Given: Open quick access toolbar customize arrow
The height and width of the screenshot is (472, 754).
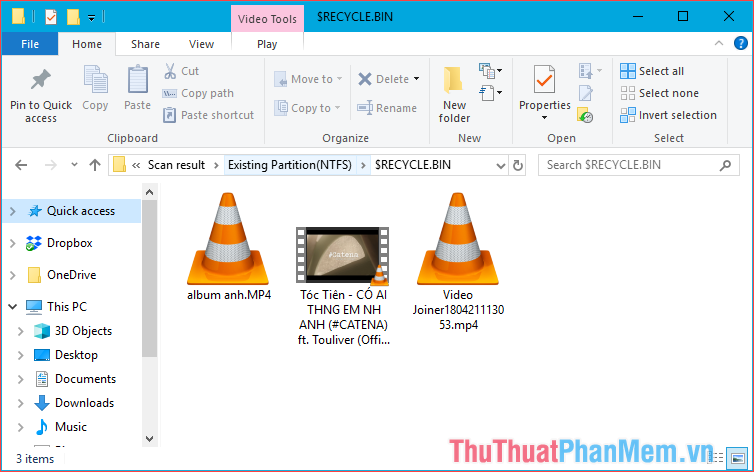Looking at the screenshot, I should tap(91, 18).
